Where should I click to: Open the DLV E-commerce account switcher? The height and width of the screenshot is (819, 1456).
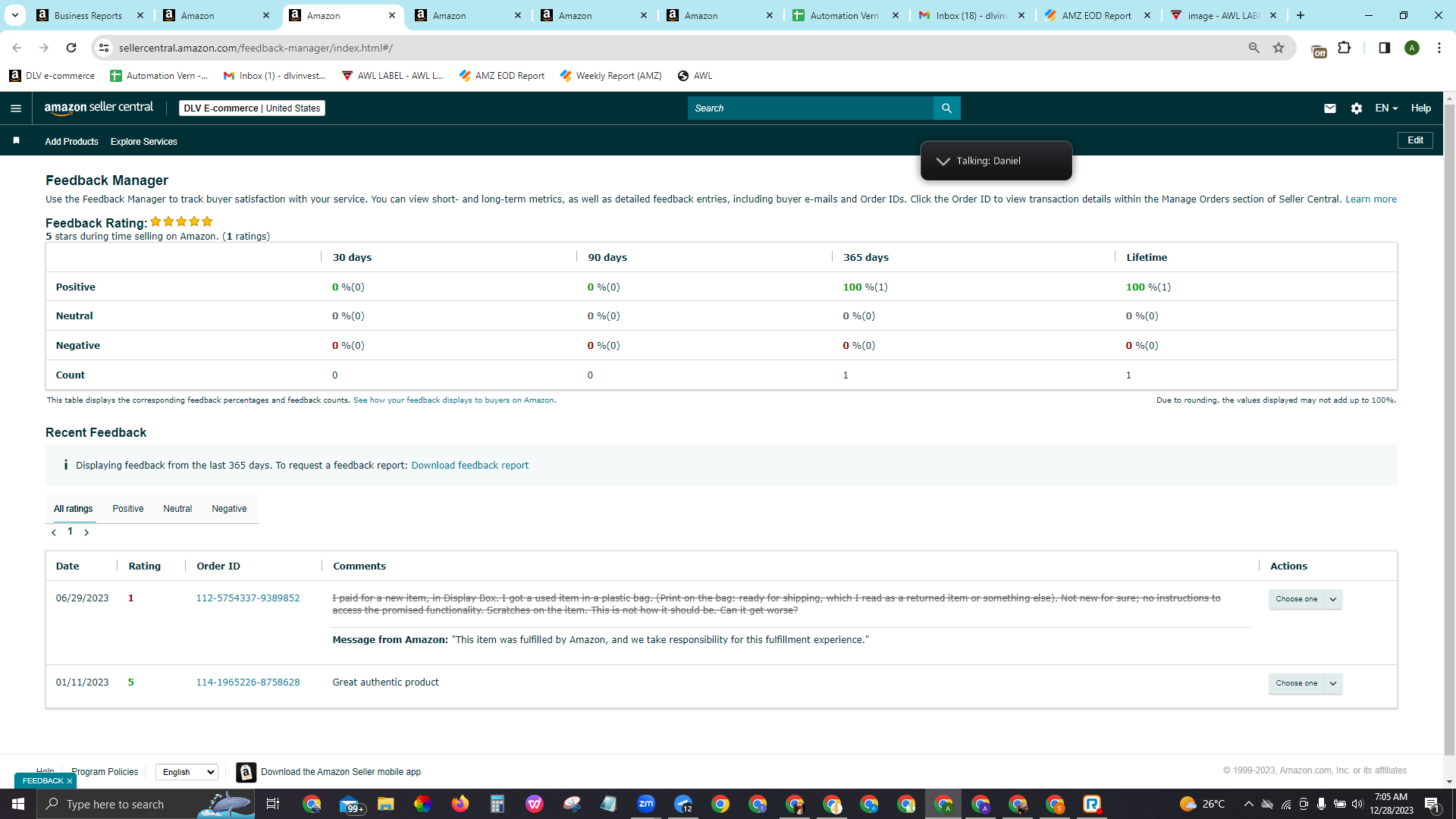pos(252,108)
